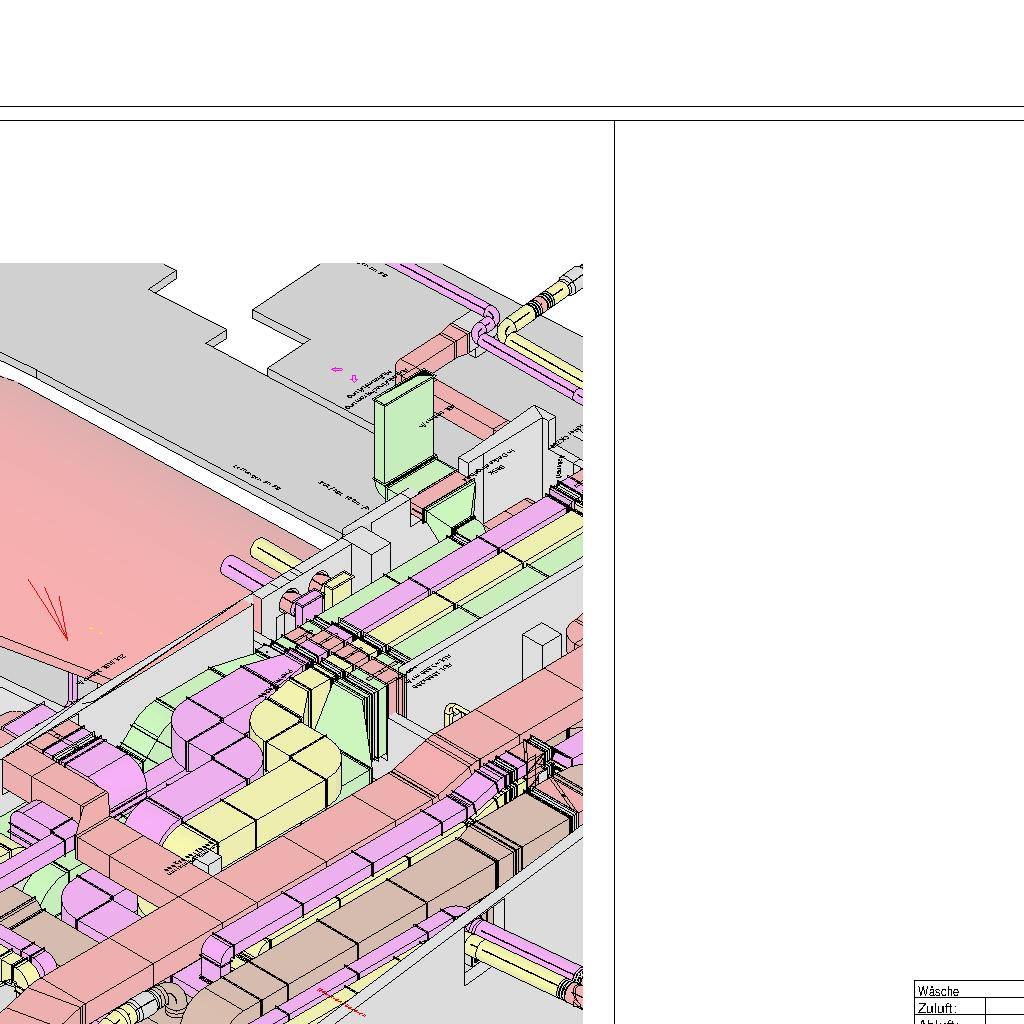Image resolution: width=1024 pixels, height=1024 pixels.
Task: Select the red three-line arrow on roof
Action: click(50, 606)
